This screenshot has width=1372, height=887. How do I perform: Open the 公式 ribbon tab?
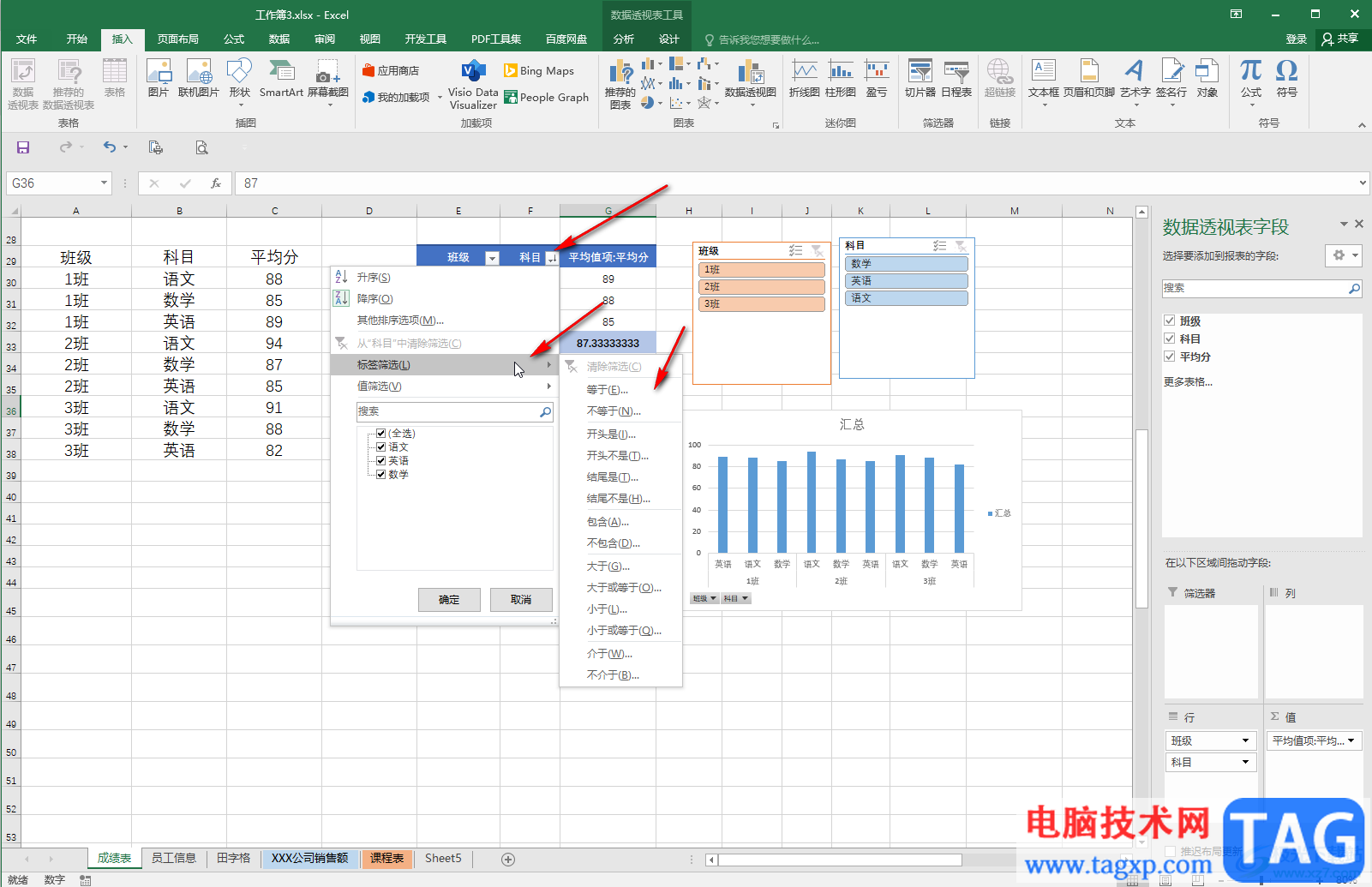tap(234, 39)
